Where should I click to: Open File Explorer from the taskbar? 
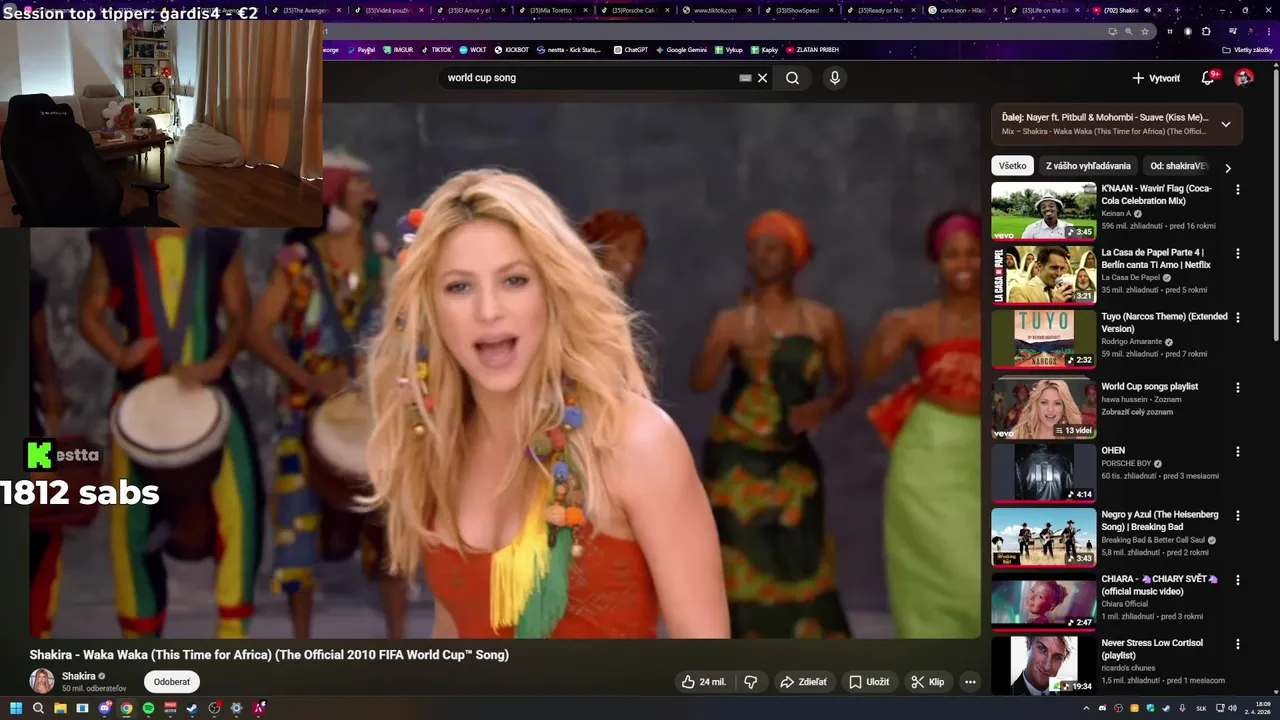click(x=60, y=708)
